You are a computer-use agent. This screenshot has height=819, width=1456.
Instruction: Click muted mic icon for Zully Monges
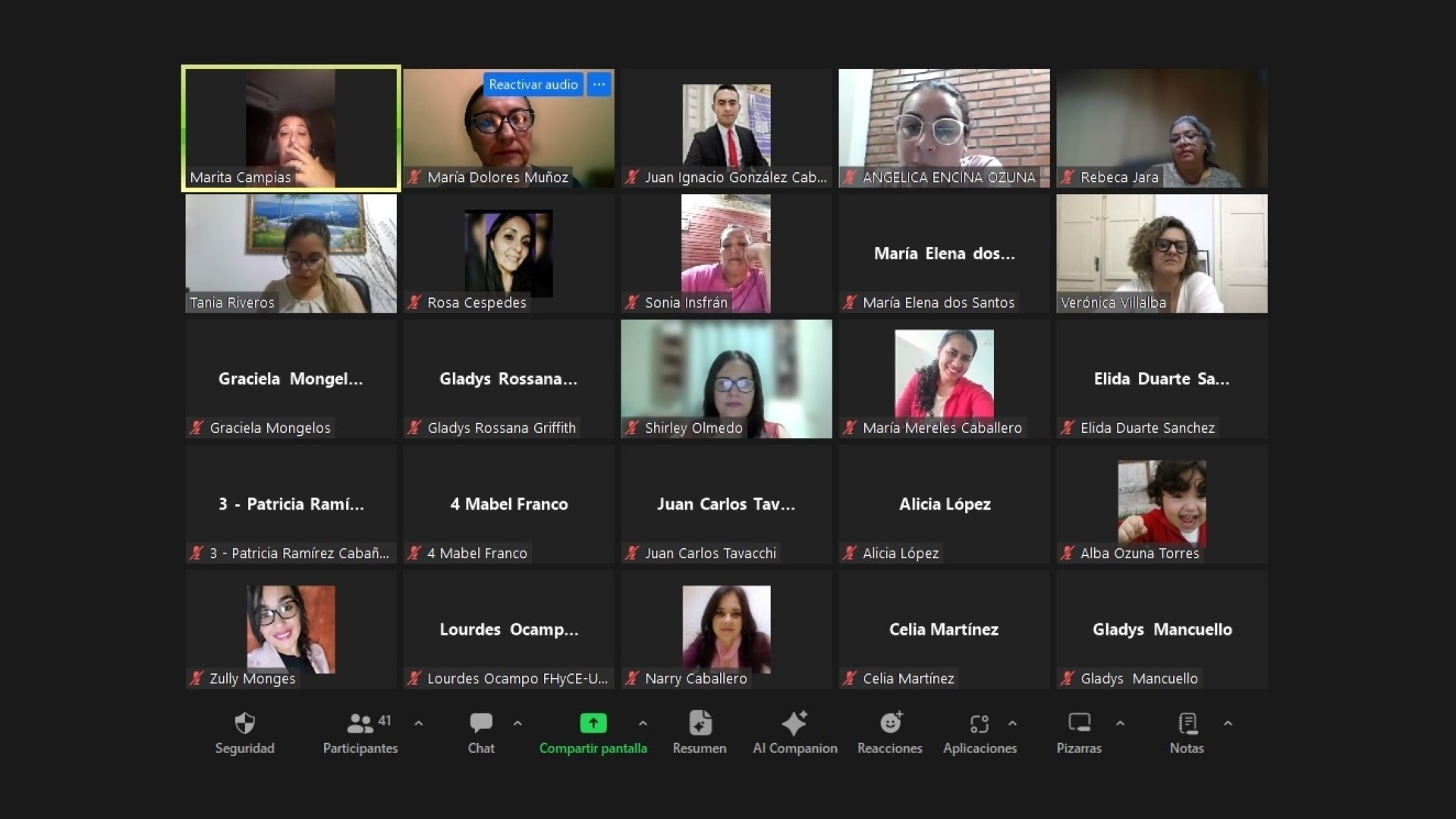[x=197, y=679]
